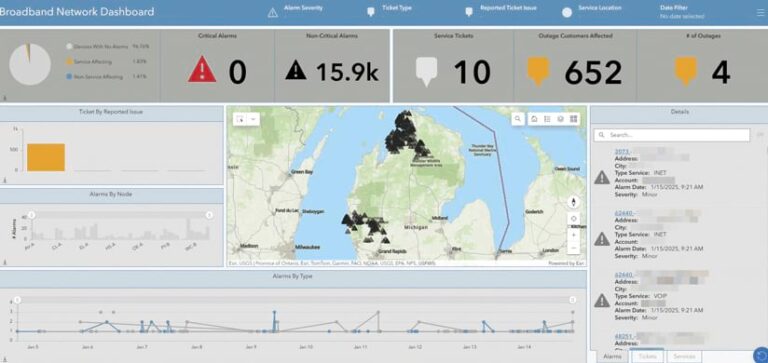Viewport: 768px width, 363px height.
Task: Click the # of Outages marker icon
Action: 686,72
